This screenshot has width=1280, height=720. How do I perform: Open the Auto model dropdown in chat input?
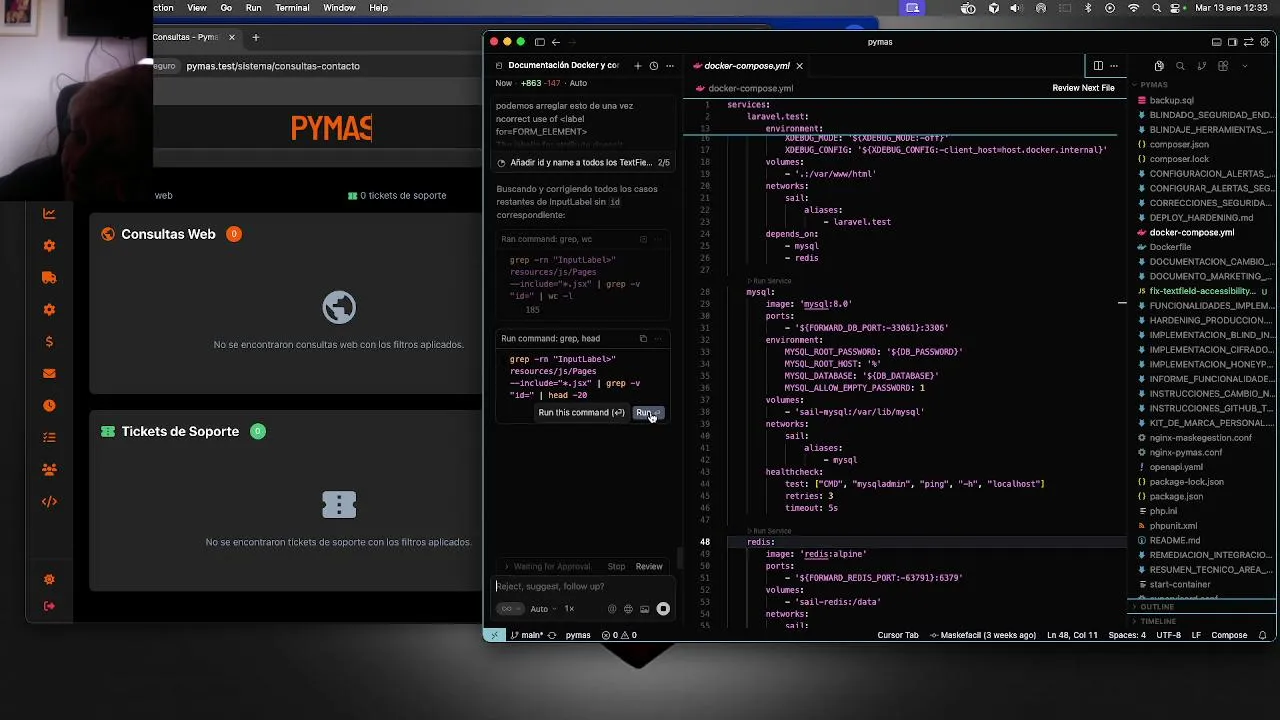pos(543,609)
